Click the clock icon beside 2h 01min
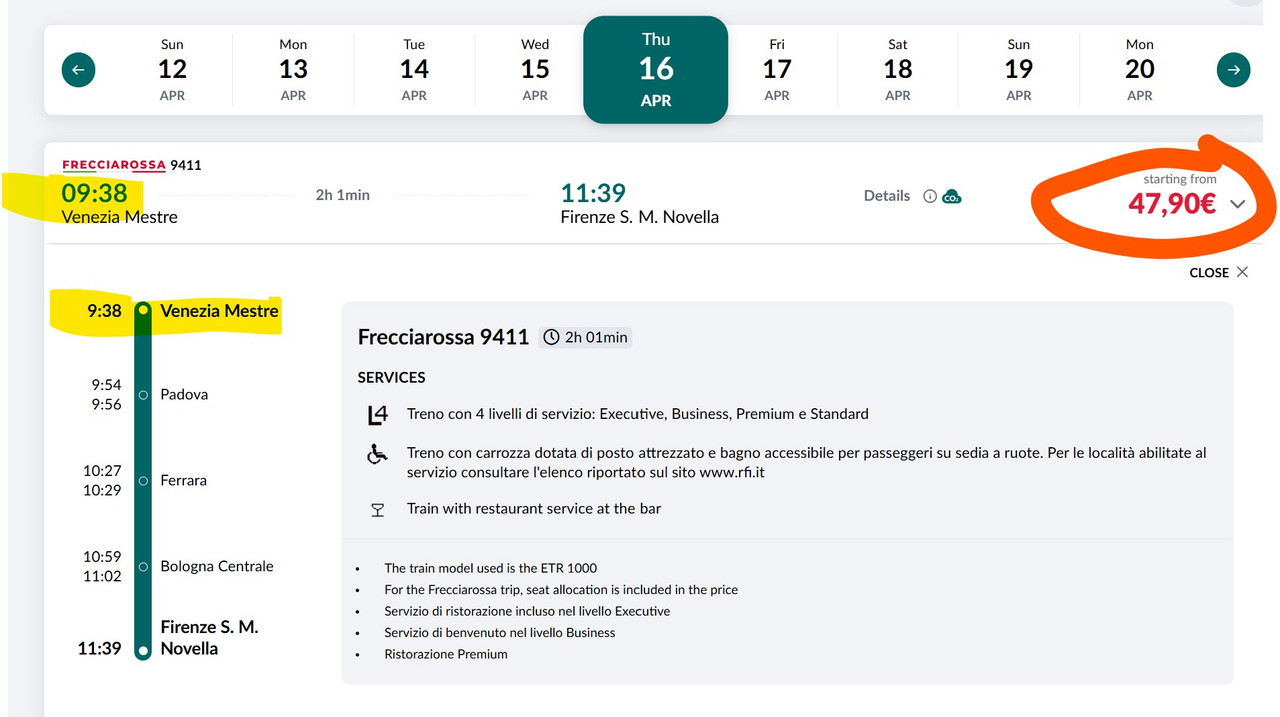The image size is (1280, 717). (x=551, y=337)
